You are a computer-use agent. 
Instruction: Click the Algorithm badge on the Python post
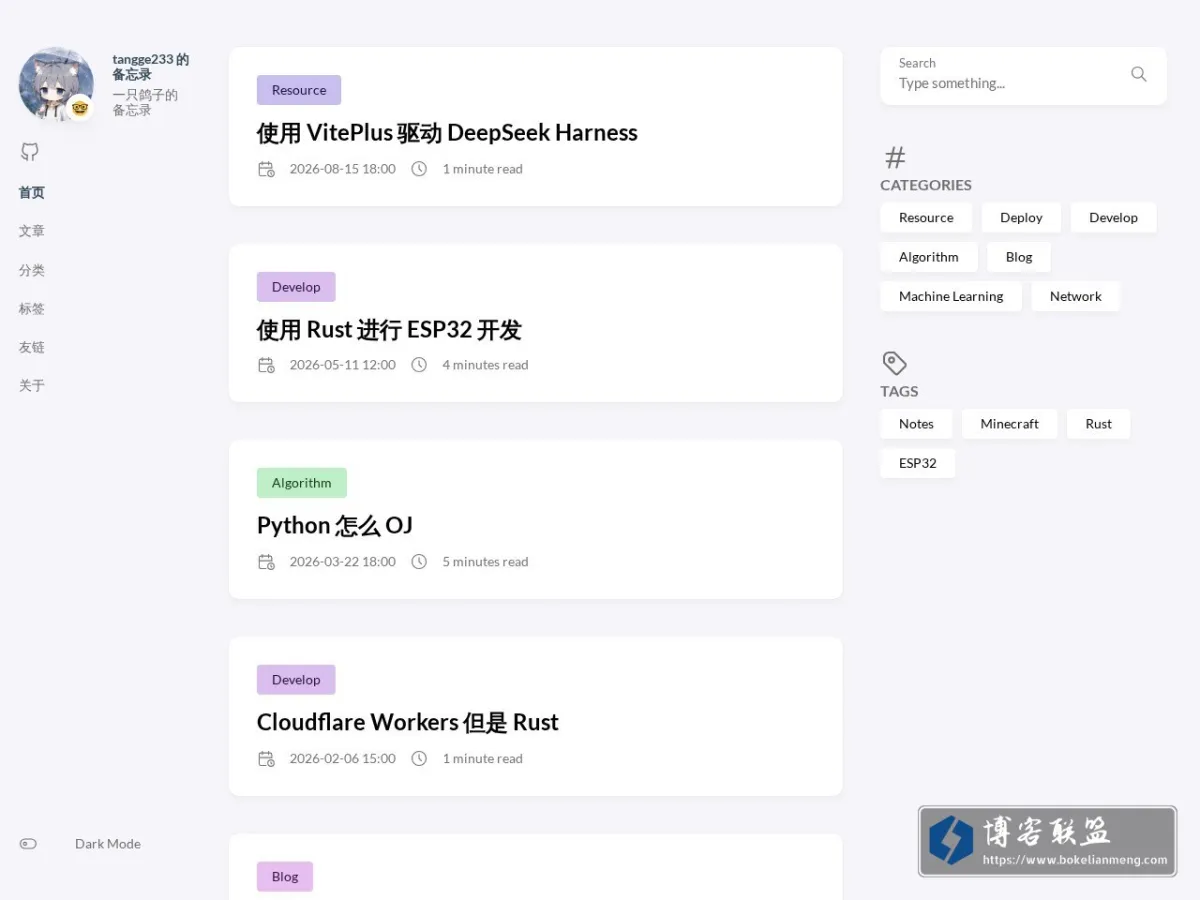point(302,483)
